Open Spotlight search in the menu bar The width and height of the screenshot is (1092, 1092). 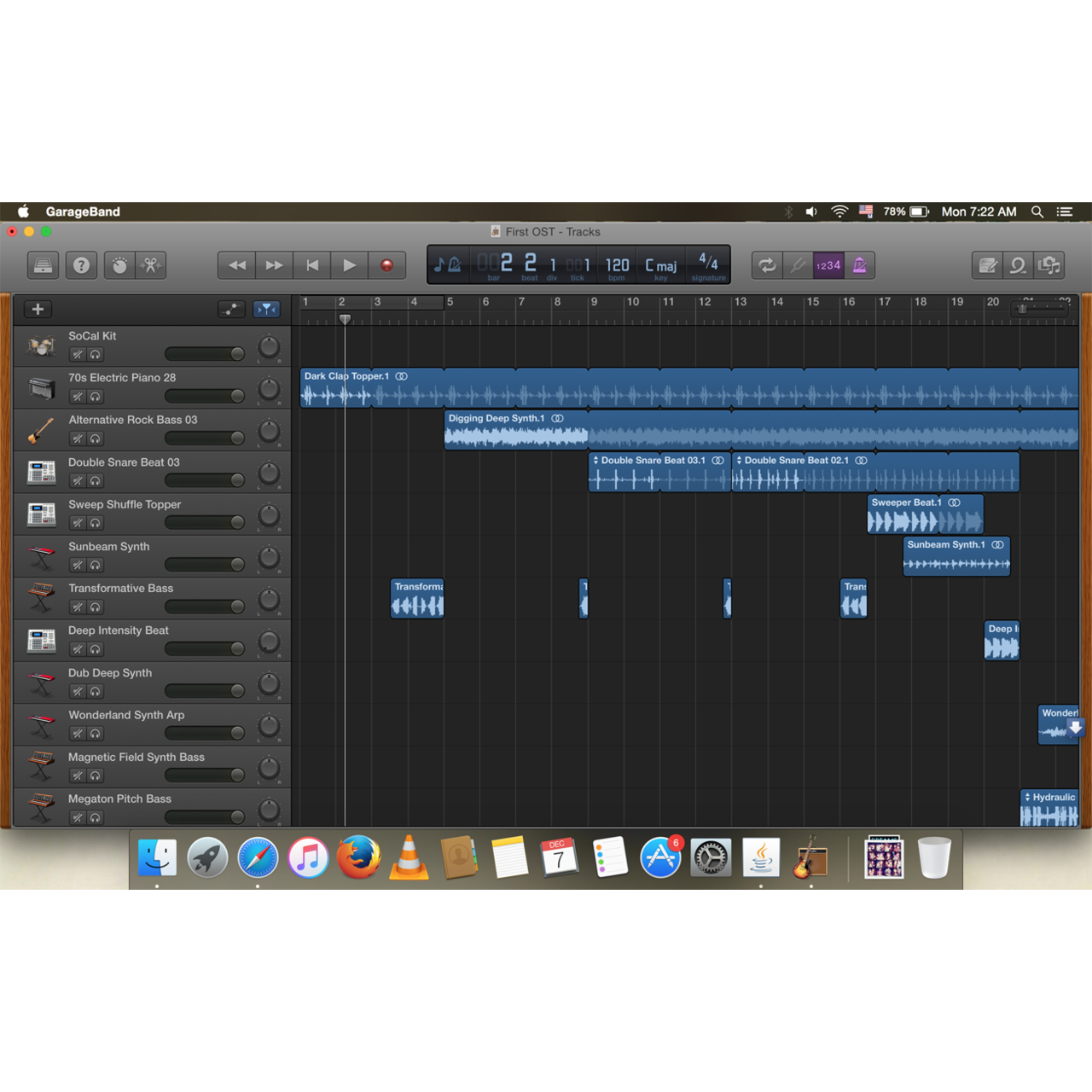pyautogui.click(x=1037, y=212)
